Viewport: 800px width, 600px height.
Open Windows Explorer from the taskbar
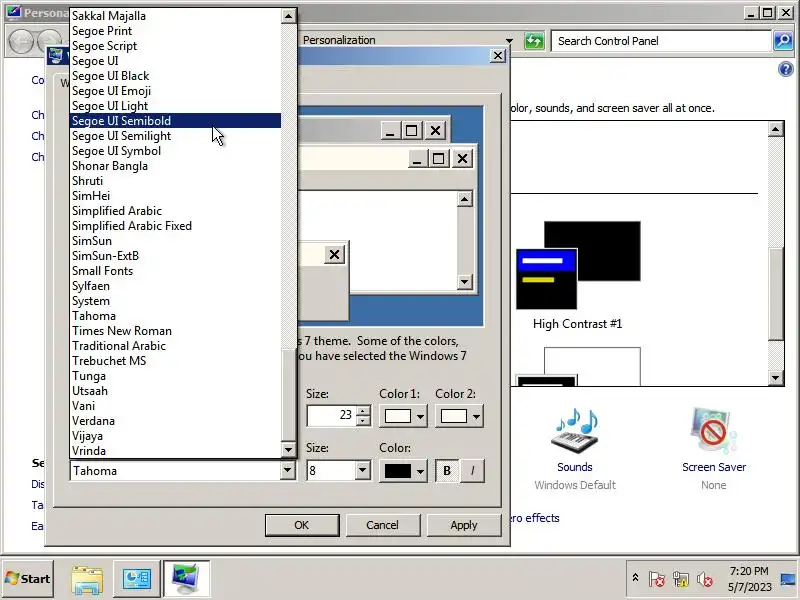click(x=87, y=579)
